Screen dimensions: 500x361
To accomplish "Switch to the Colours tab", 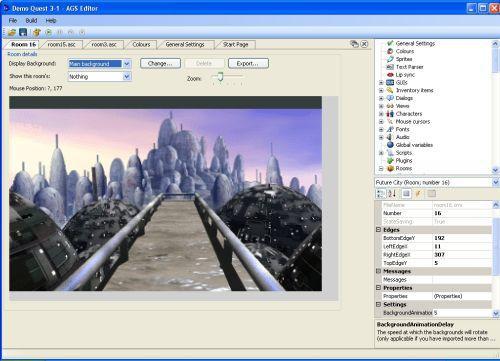I will pos(141,44).
